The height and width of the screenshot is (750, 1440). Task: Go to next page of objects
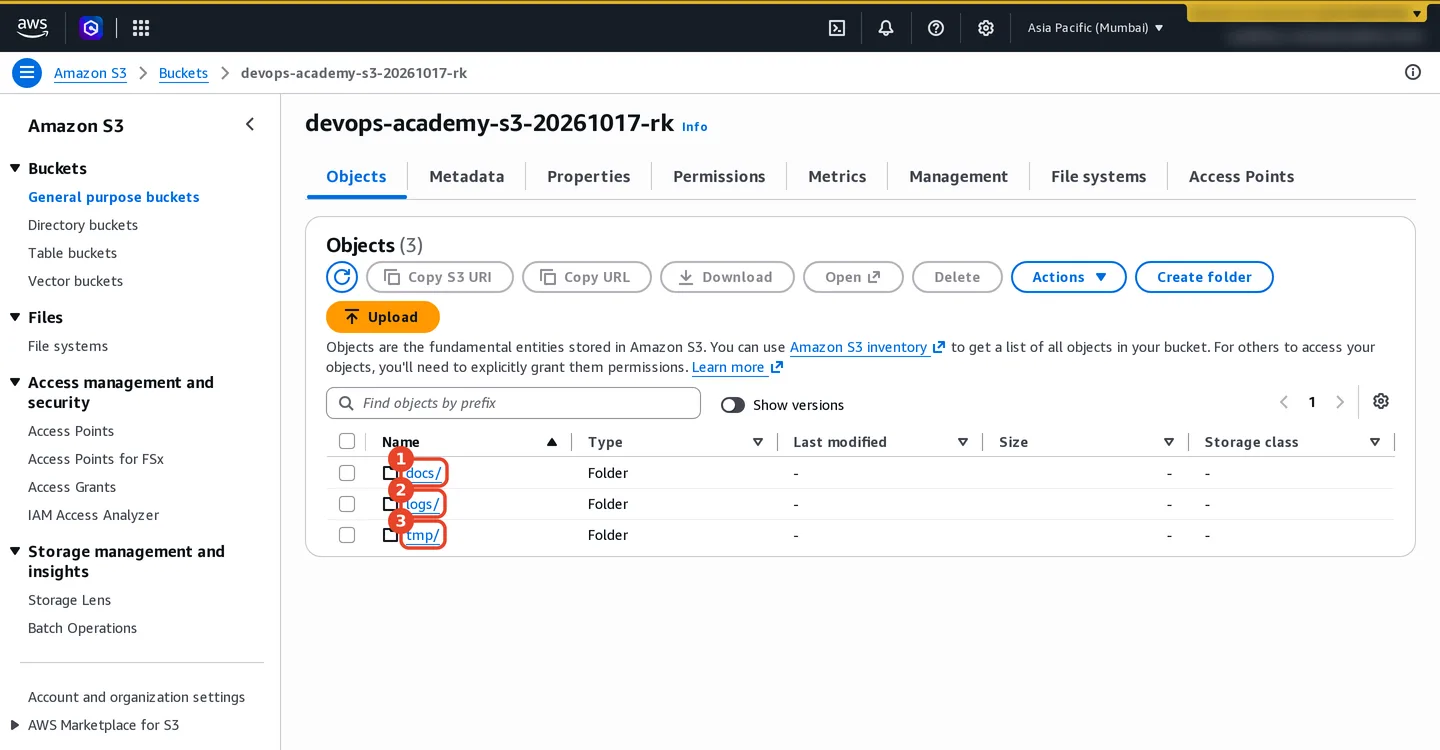point(1340,402)
